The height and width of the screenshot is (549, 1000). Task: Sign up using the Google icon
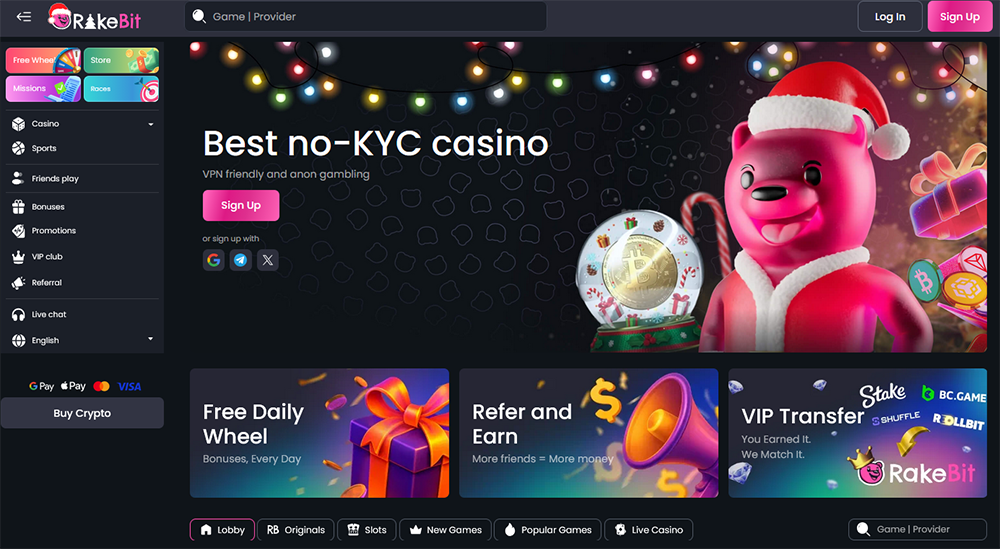click(x=214, y=260)
